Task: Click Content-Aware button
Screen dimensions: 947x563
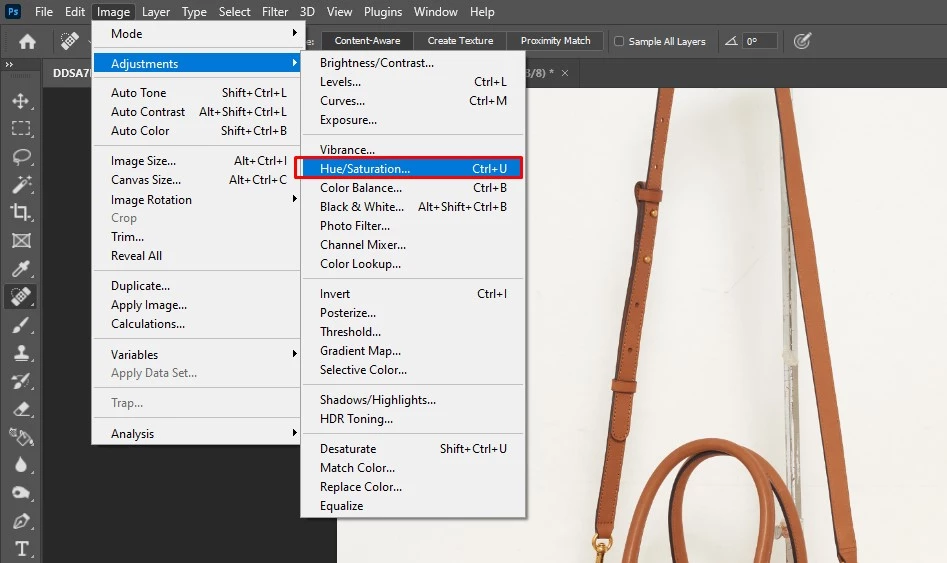Action: 367,40
